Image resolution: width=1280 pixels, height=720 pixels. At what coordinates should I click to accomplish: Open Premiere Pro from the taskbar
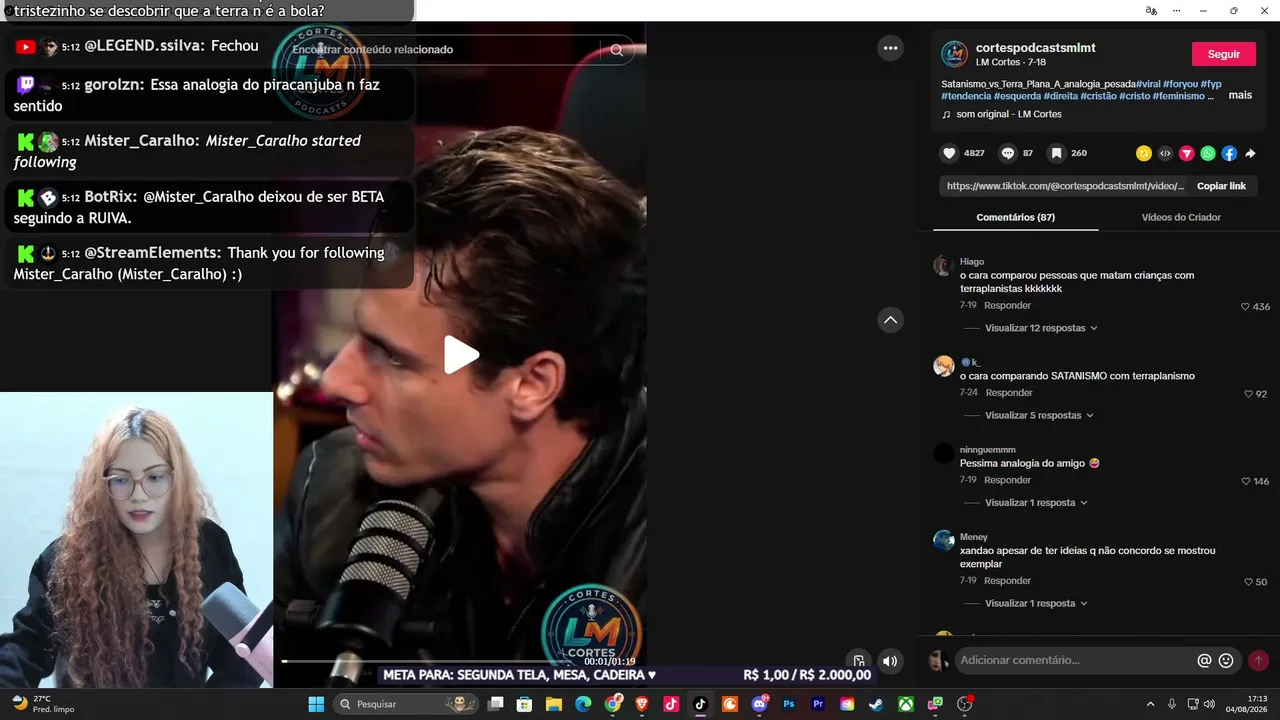click(x=818, y=704)
